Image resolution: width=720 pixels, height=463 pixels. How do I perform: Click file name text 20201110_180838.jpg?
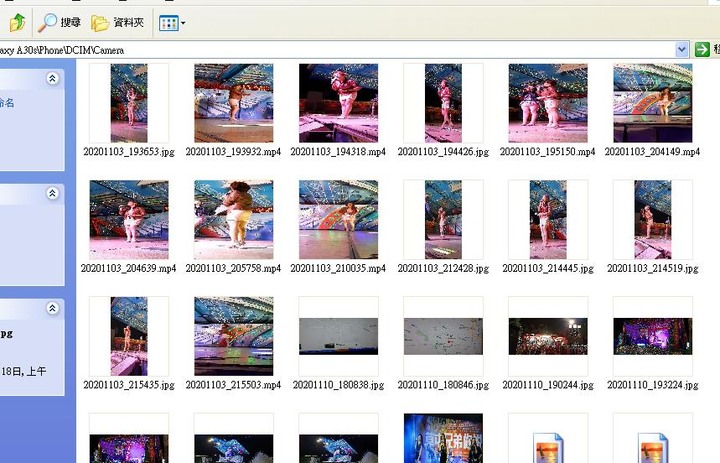338,385
